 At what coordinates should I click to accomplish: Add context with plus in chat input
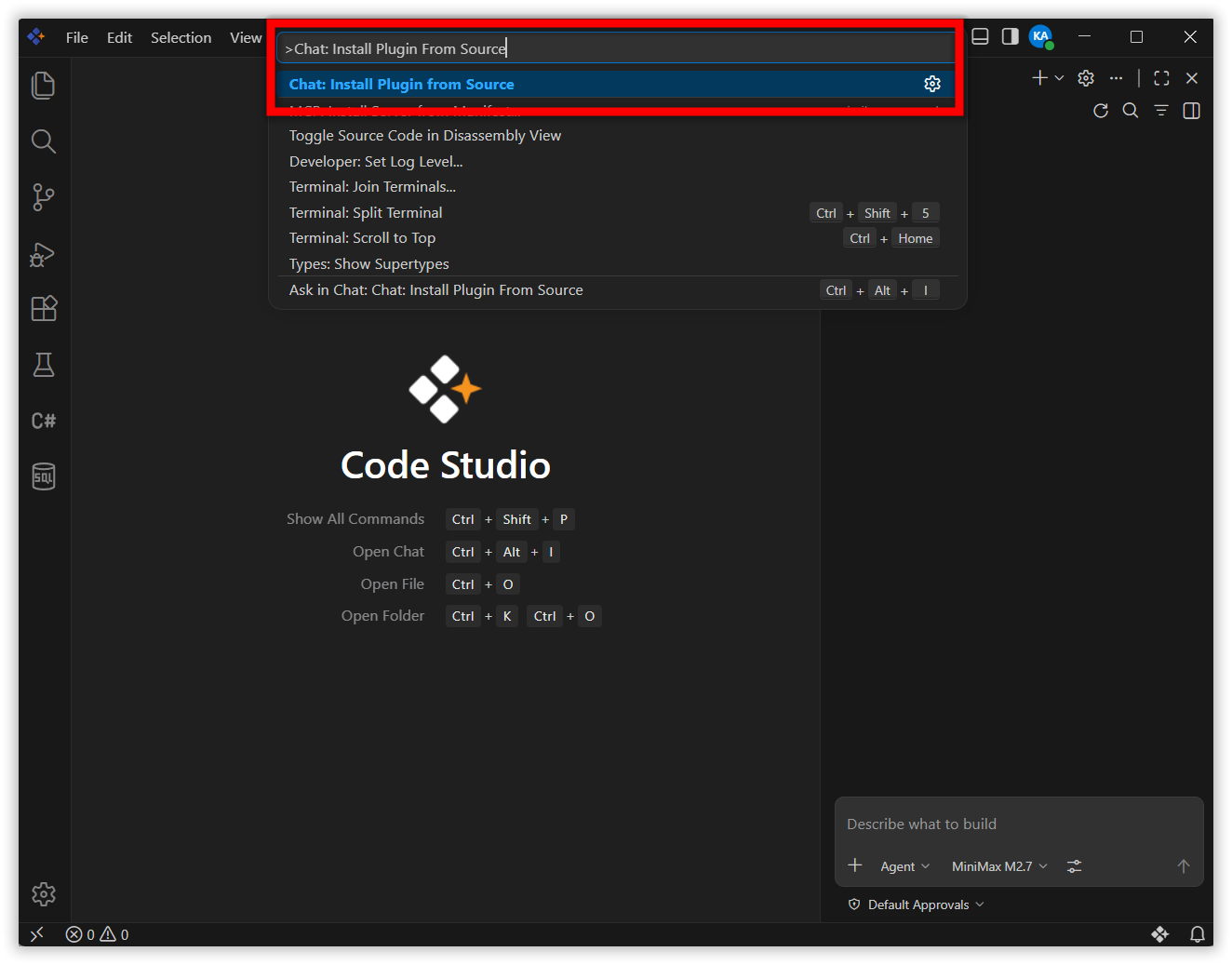[x=855, y=865]
